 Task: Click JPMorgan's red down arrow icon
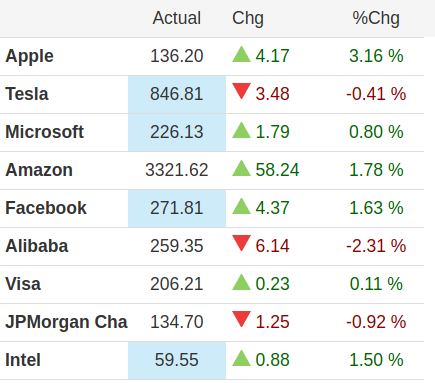tap(241, 320)
